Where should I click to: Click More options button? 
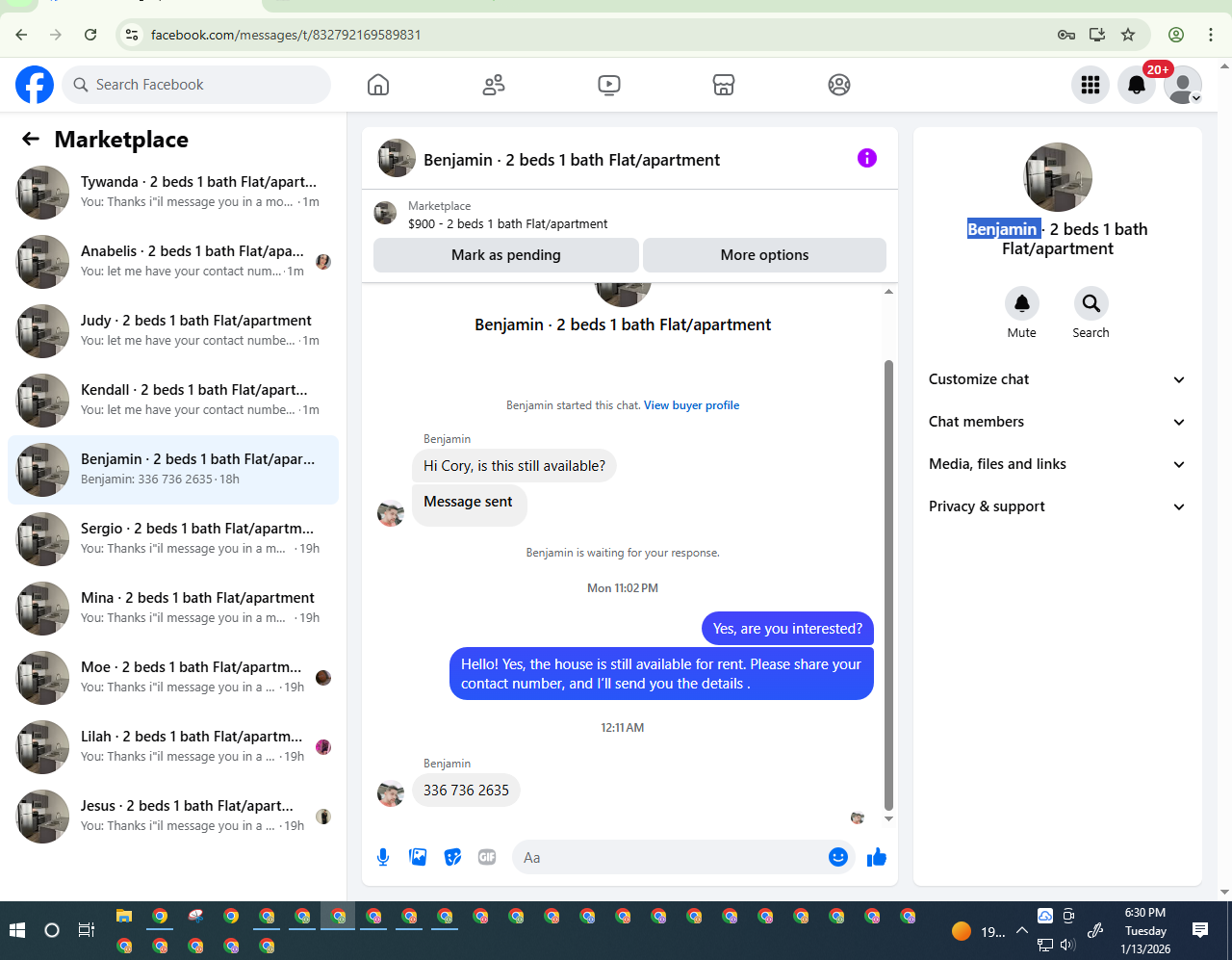[x=764, y=255]
